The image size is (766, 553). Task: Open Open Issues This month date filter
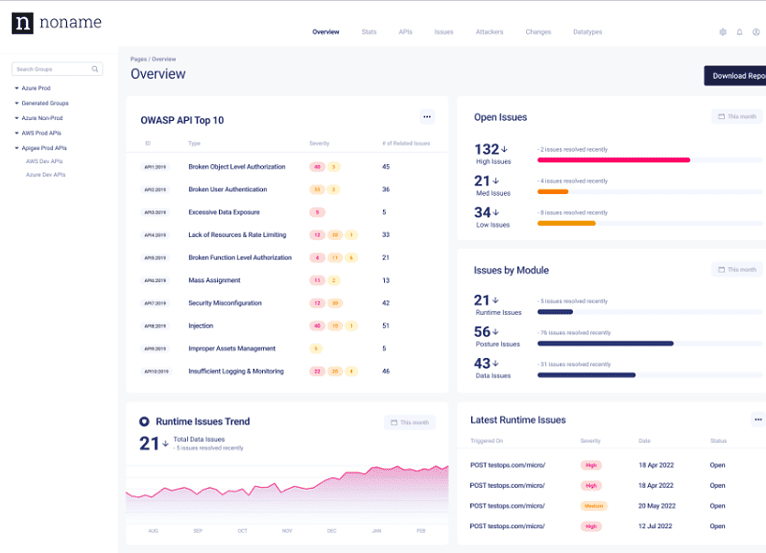737,116
